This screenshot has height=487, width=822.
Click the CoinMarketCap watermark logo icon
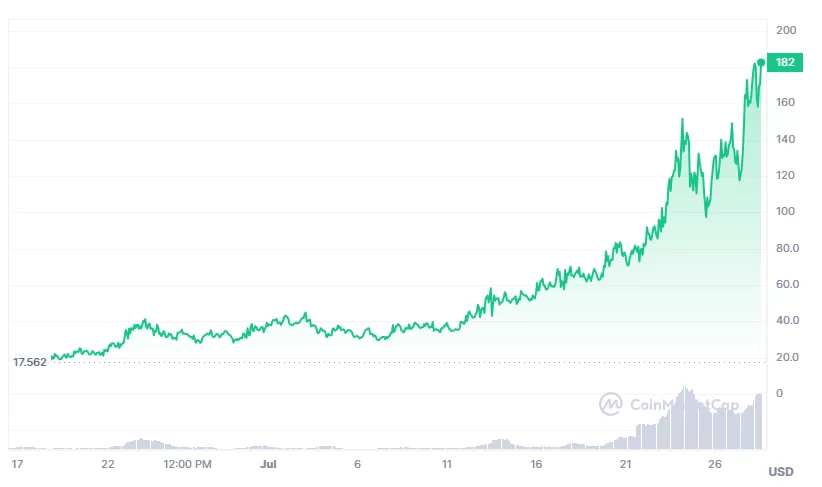pos(610,404)
